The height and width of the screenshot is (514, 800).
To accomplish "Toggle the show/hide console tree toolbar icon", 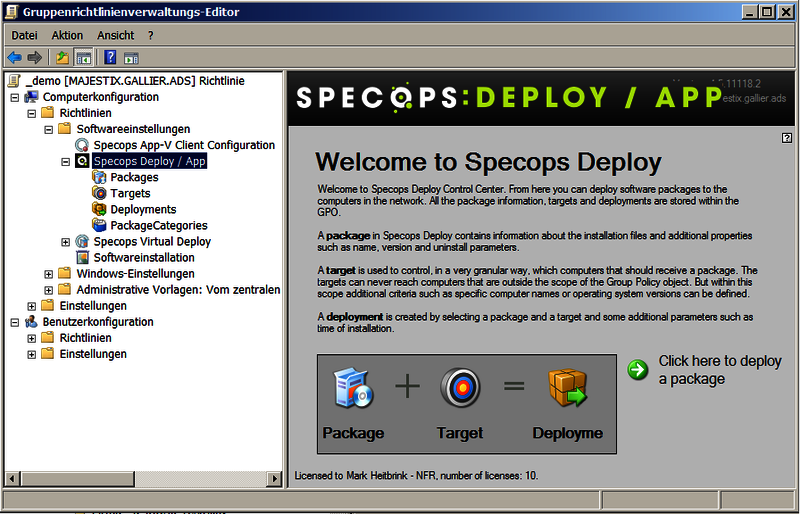I will point(83,57).
